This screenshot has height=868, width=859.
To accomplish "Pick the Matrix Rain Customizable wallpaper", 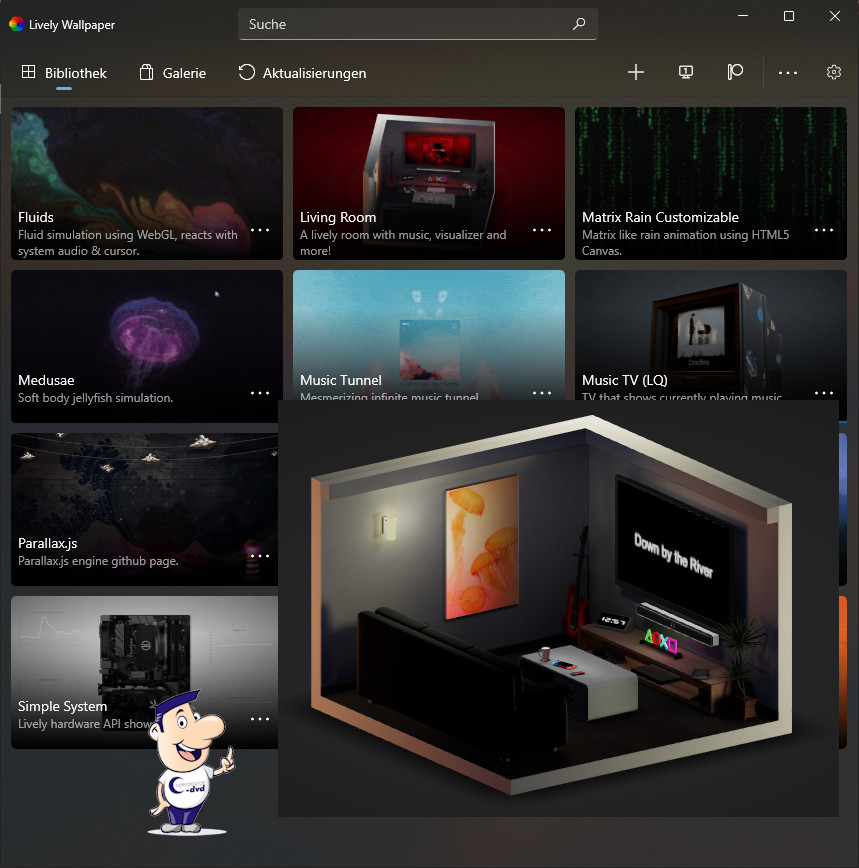I will [710, 160].
